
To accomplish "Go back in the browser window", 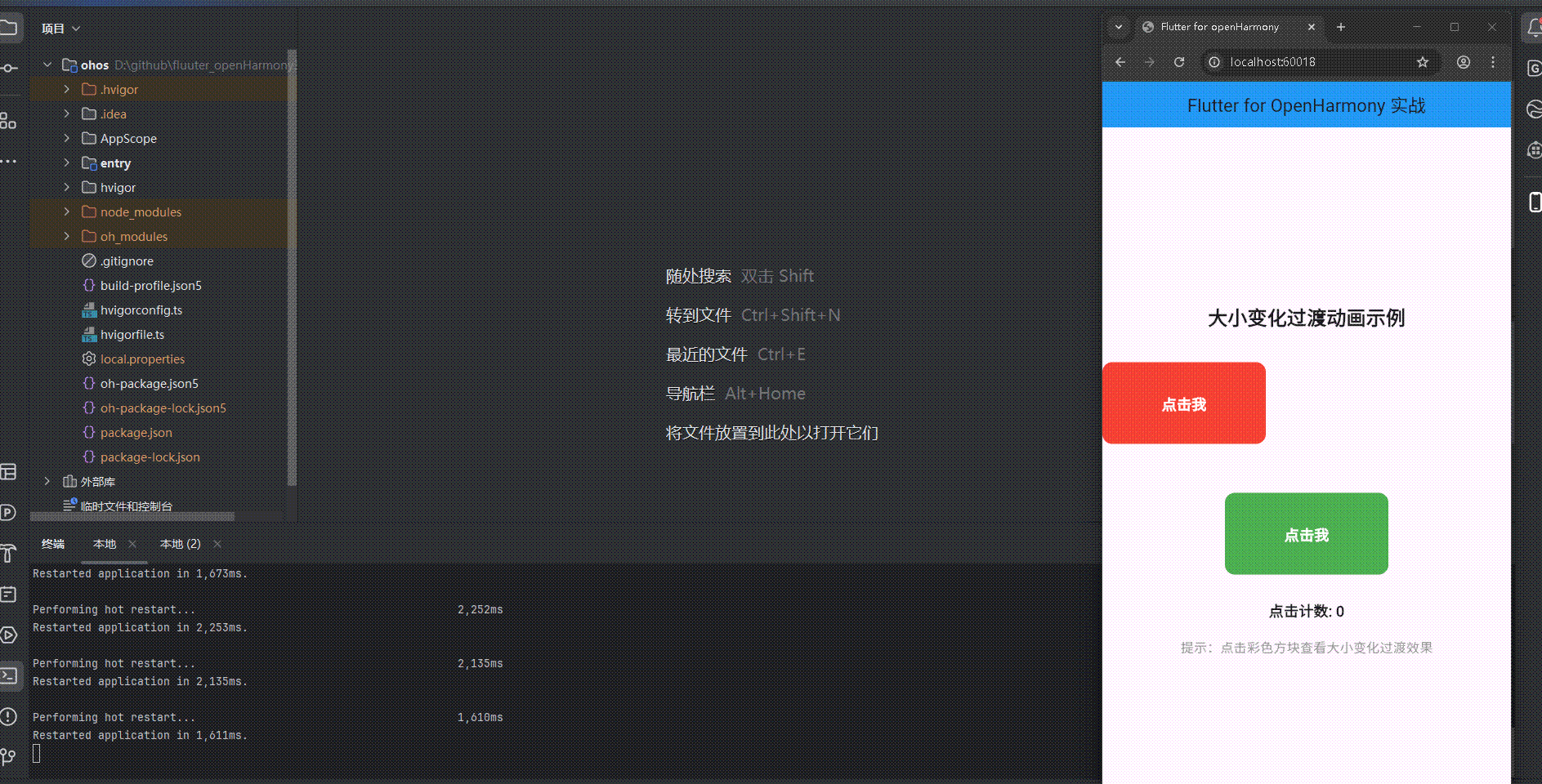I will coord(1120,62).
